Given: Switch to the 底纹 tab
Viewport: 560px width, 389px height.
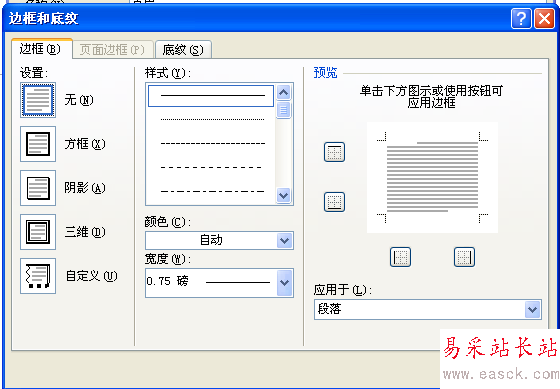Looking at the screenshot, I should point(183,50).
